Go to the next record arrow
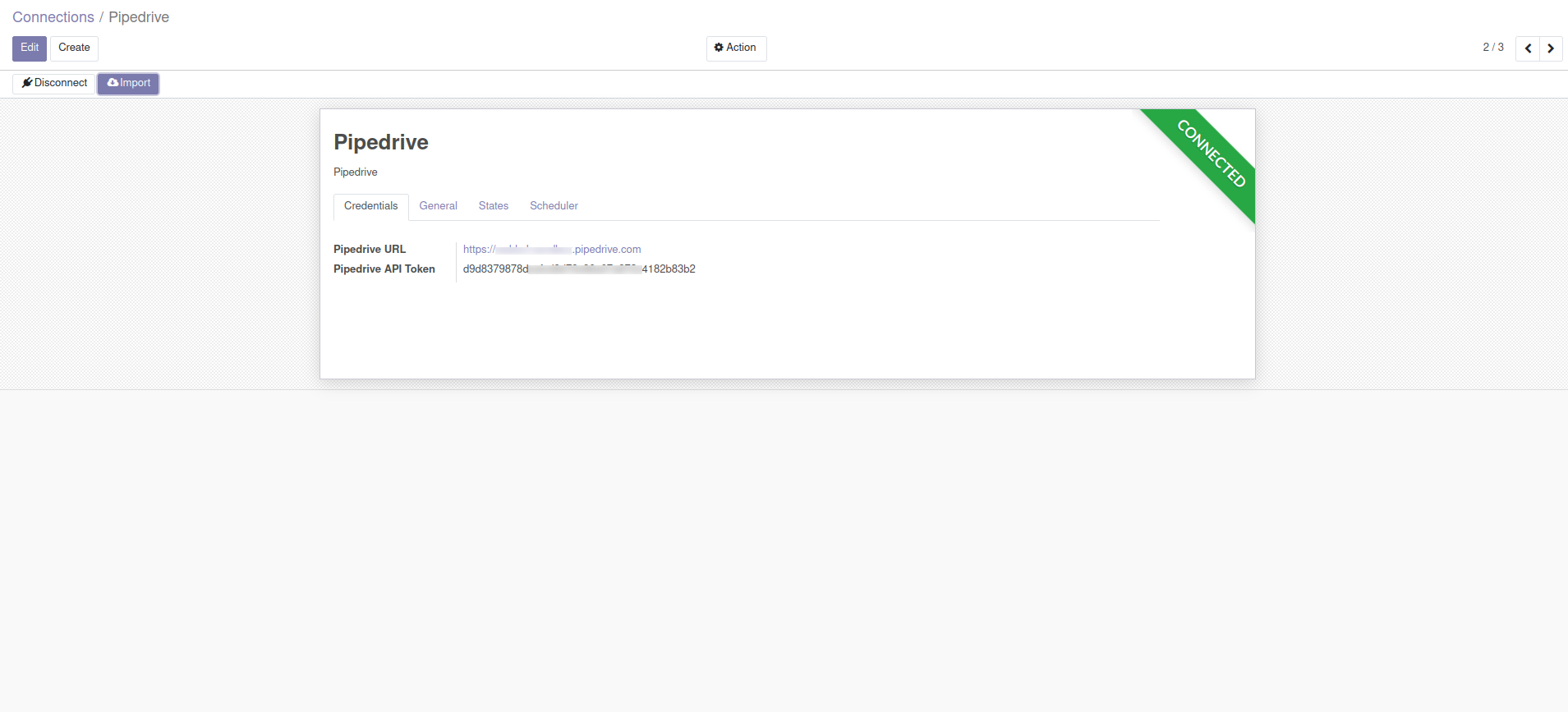 1551,48
